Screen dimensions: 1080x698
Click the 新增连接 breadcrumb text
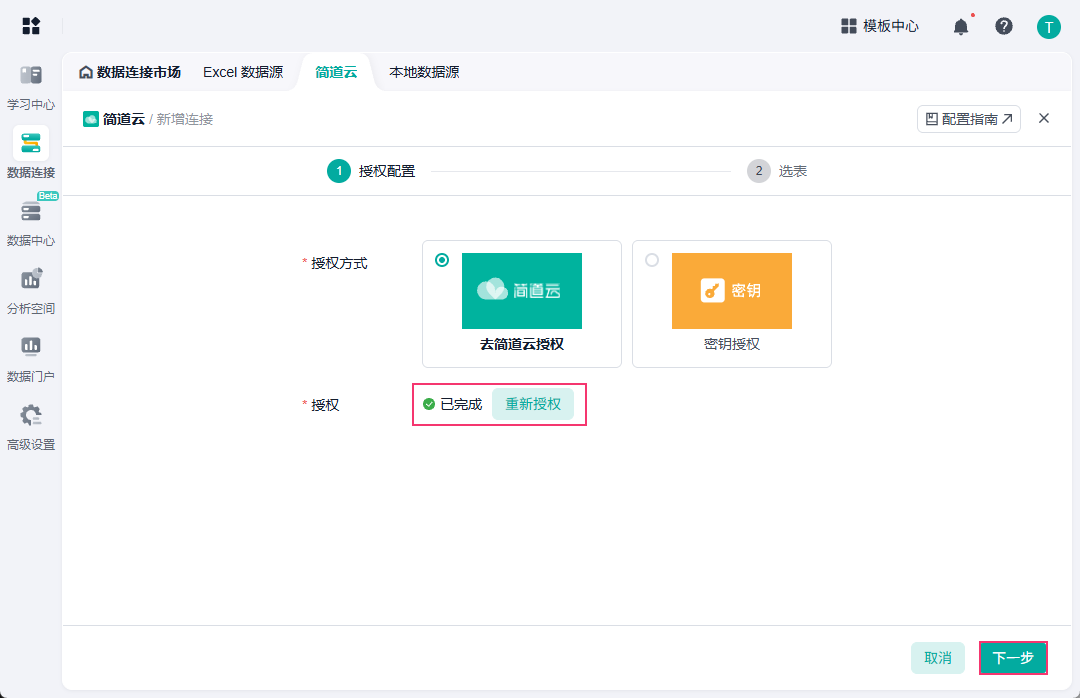pos(185,119)
